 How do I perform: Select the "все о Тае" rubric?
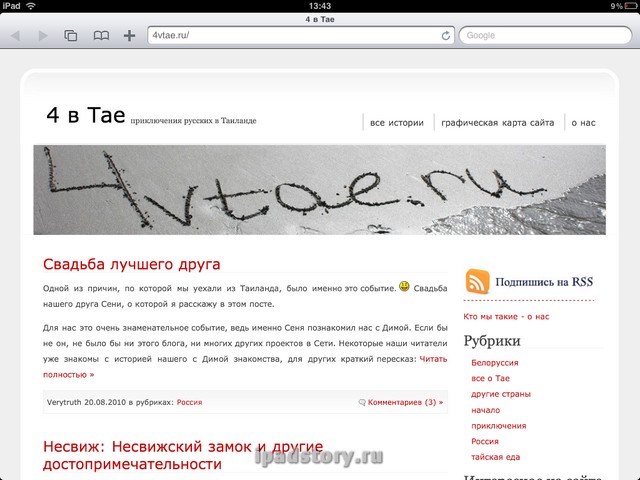pos(490,379)
